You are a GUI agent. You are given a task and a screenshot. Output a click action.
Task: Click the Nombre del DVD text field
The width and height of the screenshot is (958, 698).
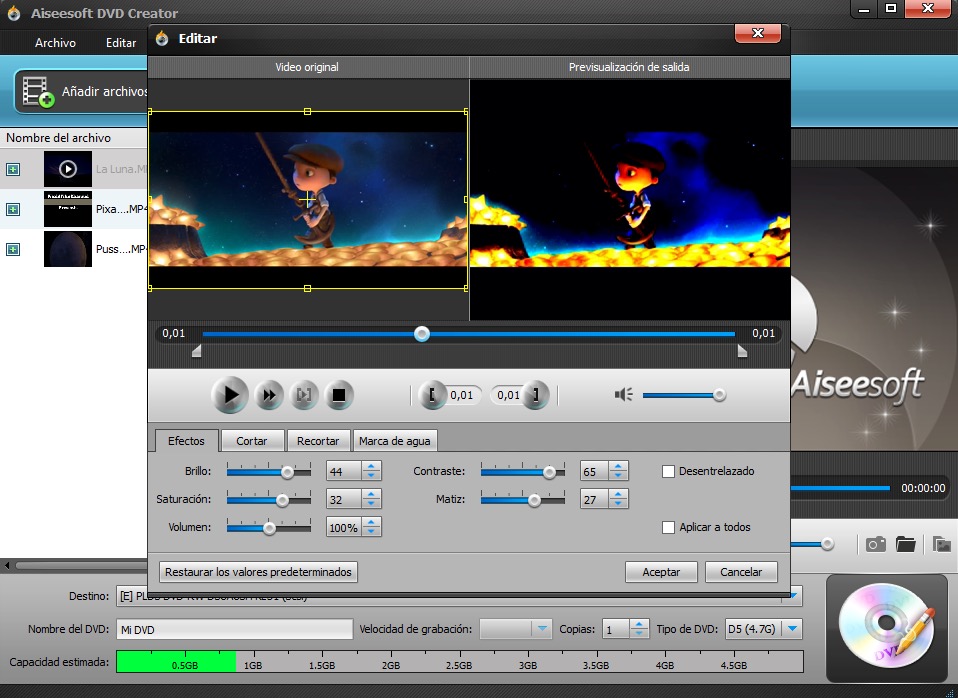pyautogui.click(x=235, y=630)
